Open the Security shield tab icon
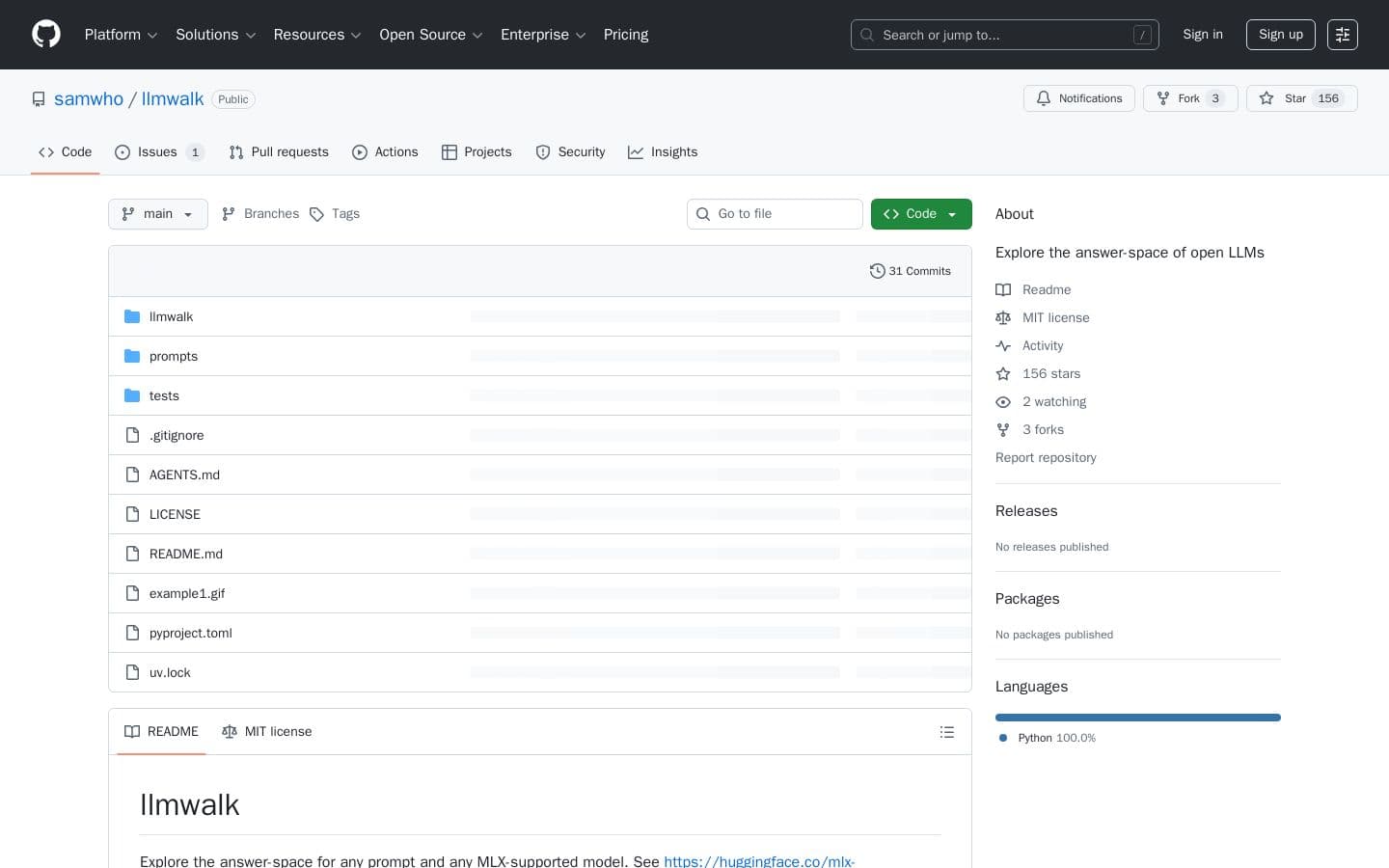Viewport: 1389px width, 868px height. tap(543, 152)
